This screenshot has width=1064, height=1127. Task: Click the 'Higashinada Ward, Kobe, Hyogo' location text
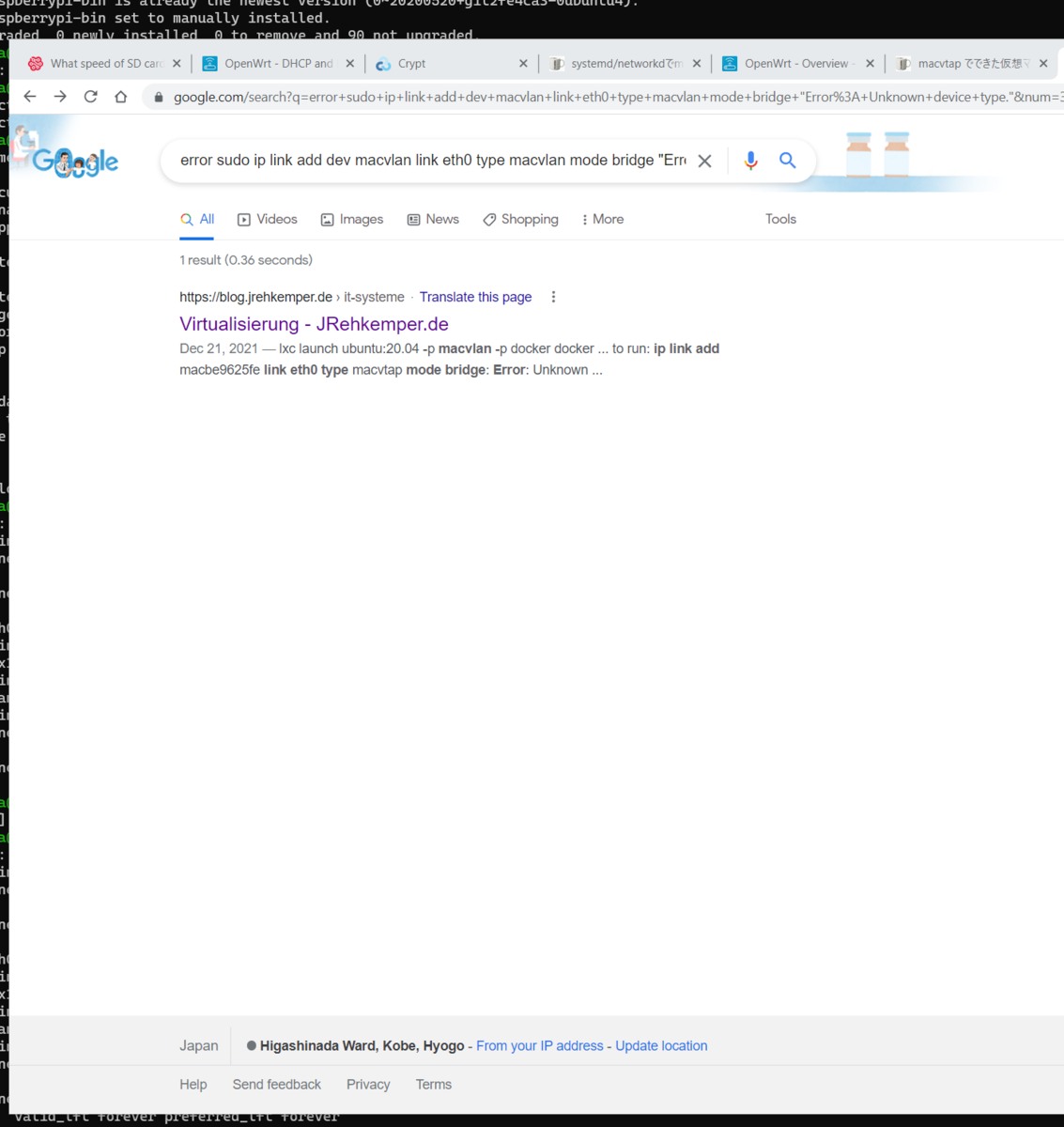coord(362,1045)
